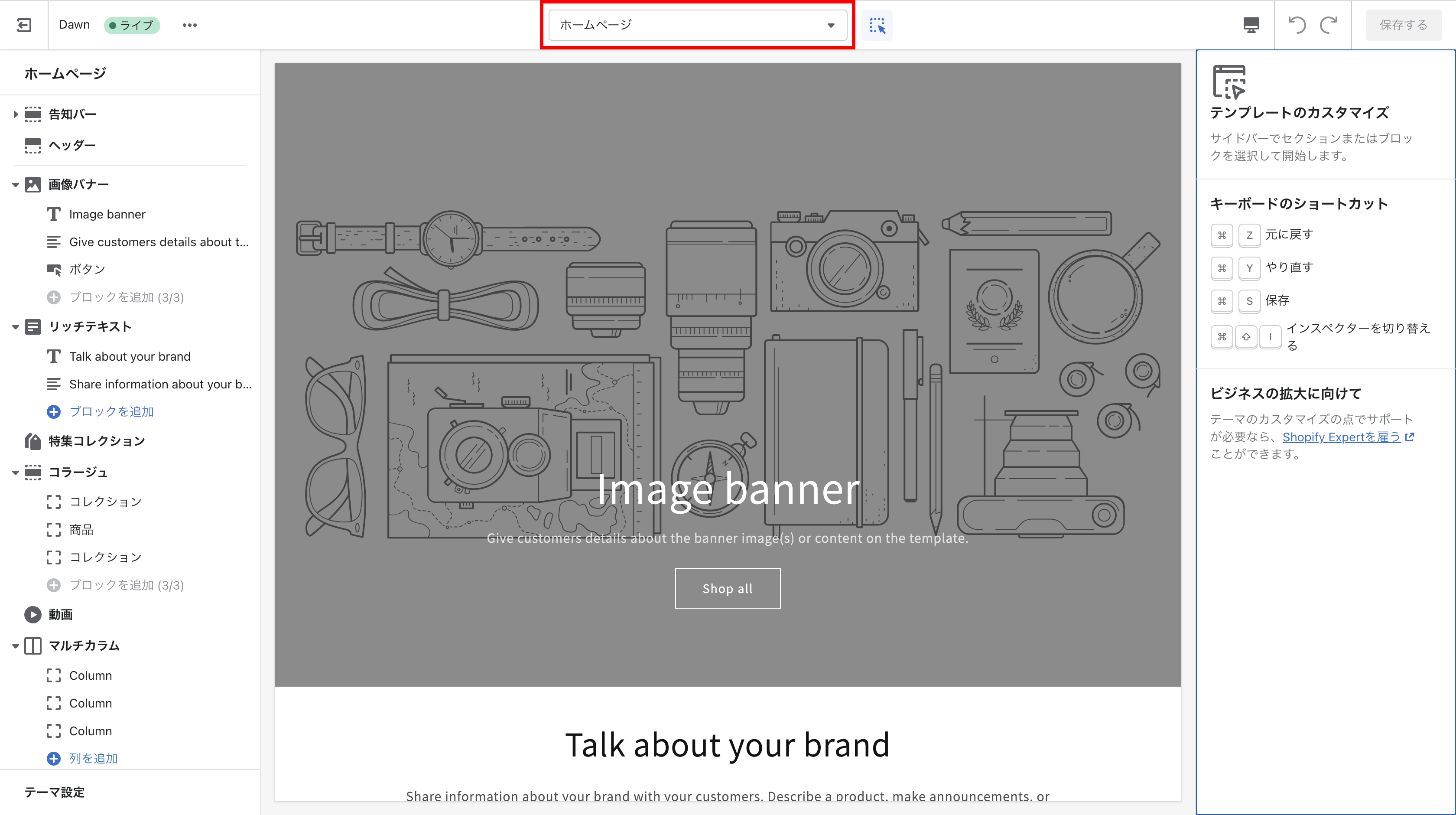Click the redo arrow icon
The image size is (1456, 815).
tap(1329, 25)
